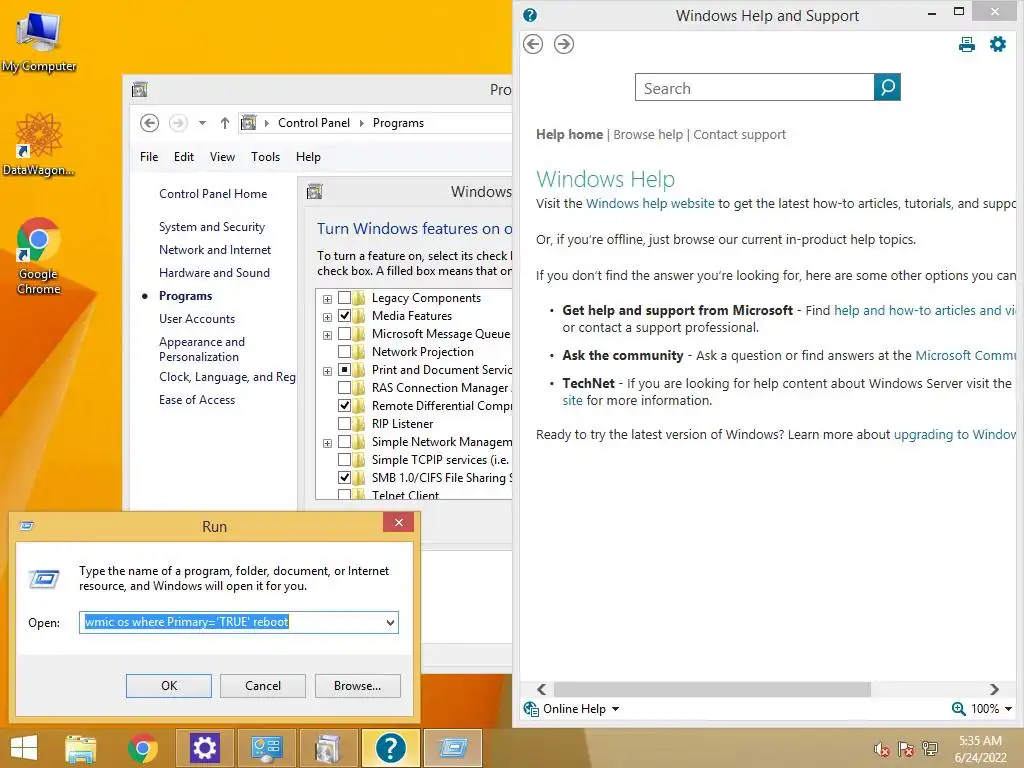Open the Windows help website link
This screenshot has width=1024, height=768.
click(x=650, y=203)
